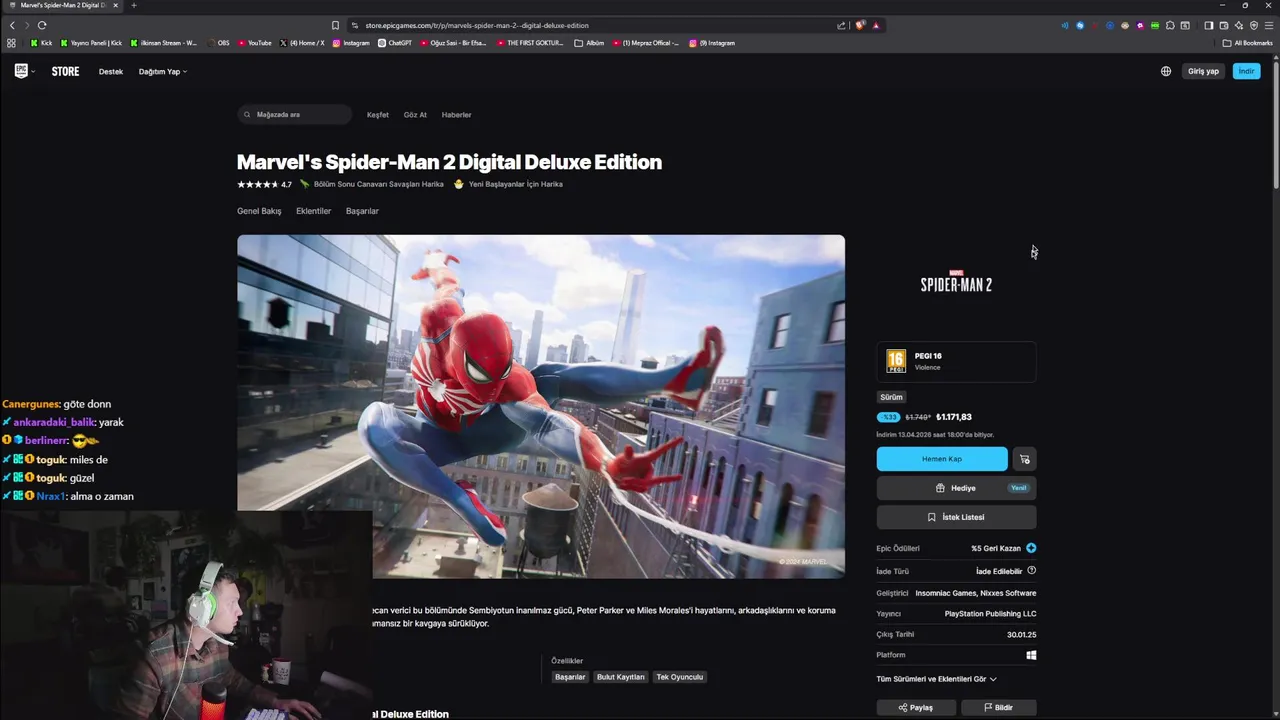Click Insomniac Games, Nixxes Software developer text
Viewport: 1280px width, 720px height.
pyautogui.click(x=976, y=593)
